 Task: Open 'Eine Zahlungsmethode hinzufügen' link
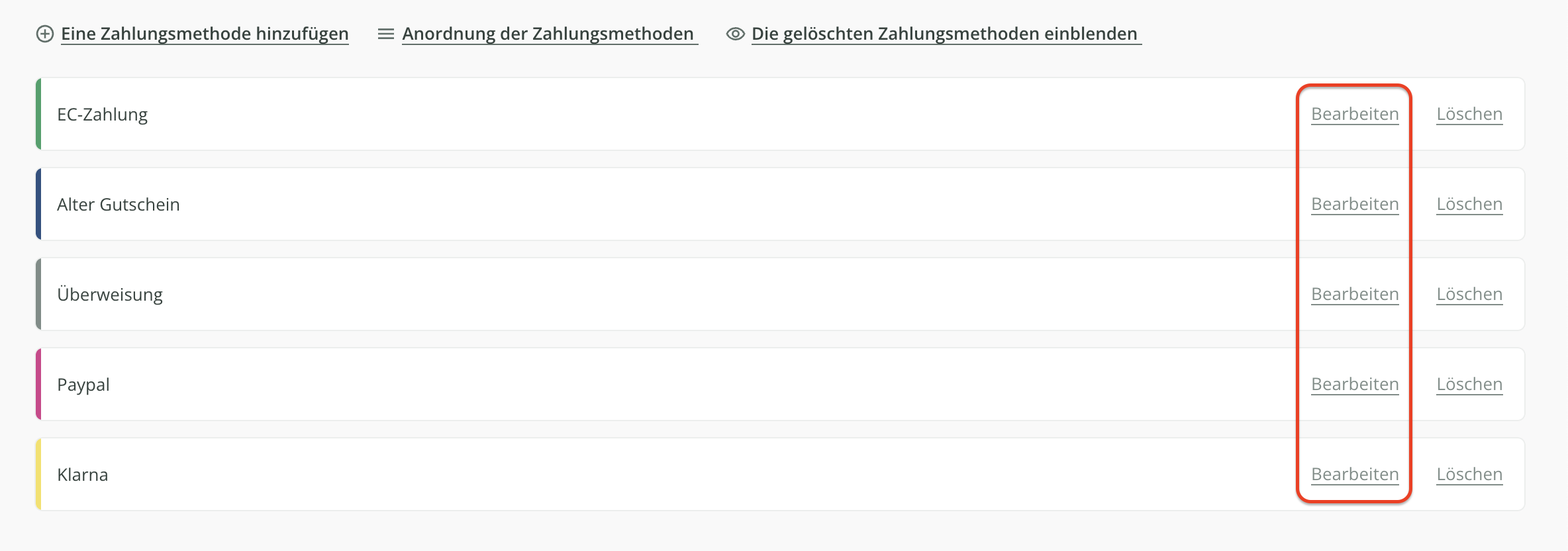click(x=205, y=34)
